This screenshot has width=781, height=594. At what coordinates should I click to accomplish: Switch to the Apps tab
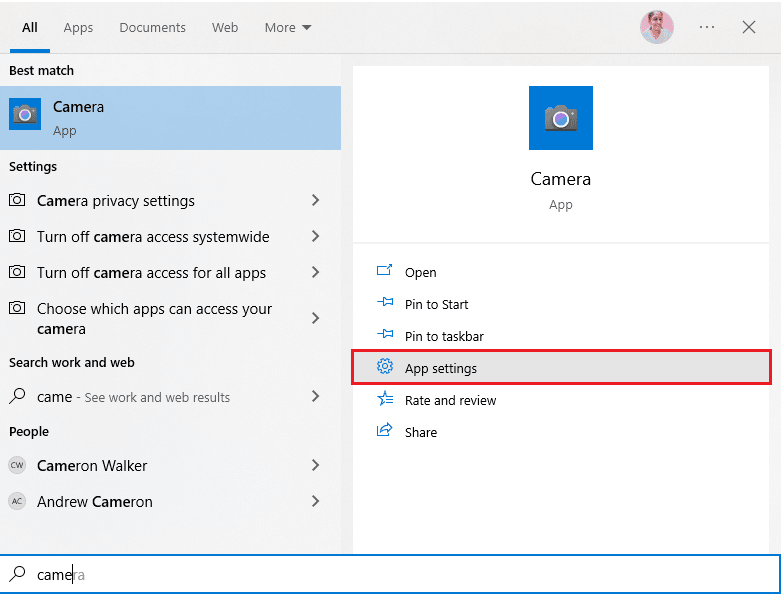pos(78,28)
